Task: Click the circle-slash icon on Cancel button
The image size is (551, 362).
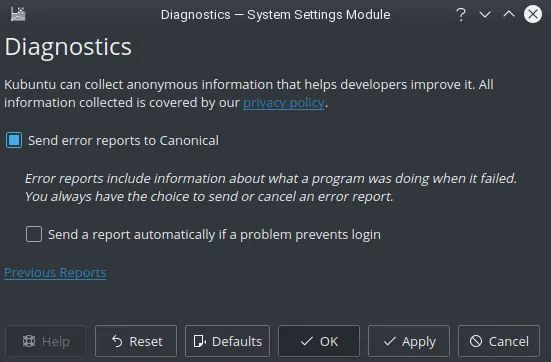Action: tap(476, 341)
